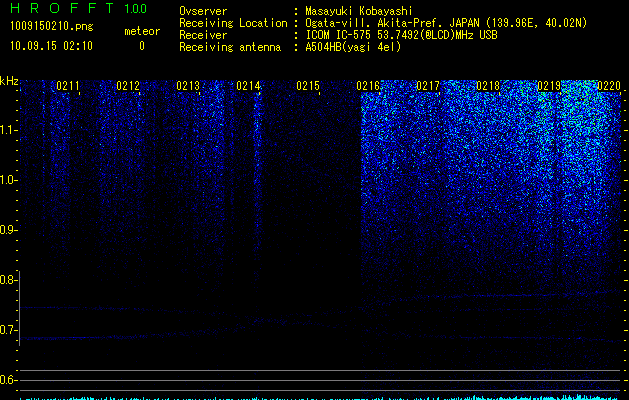629x400 pixels.
Task: Click the A504HB(yagi 4el) antenna text
Action: click(x=353, y=47)
